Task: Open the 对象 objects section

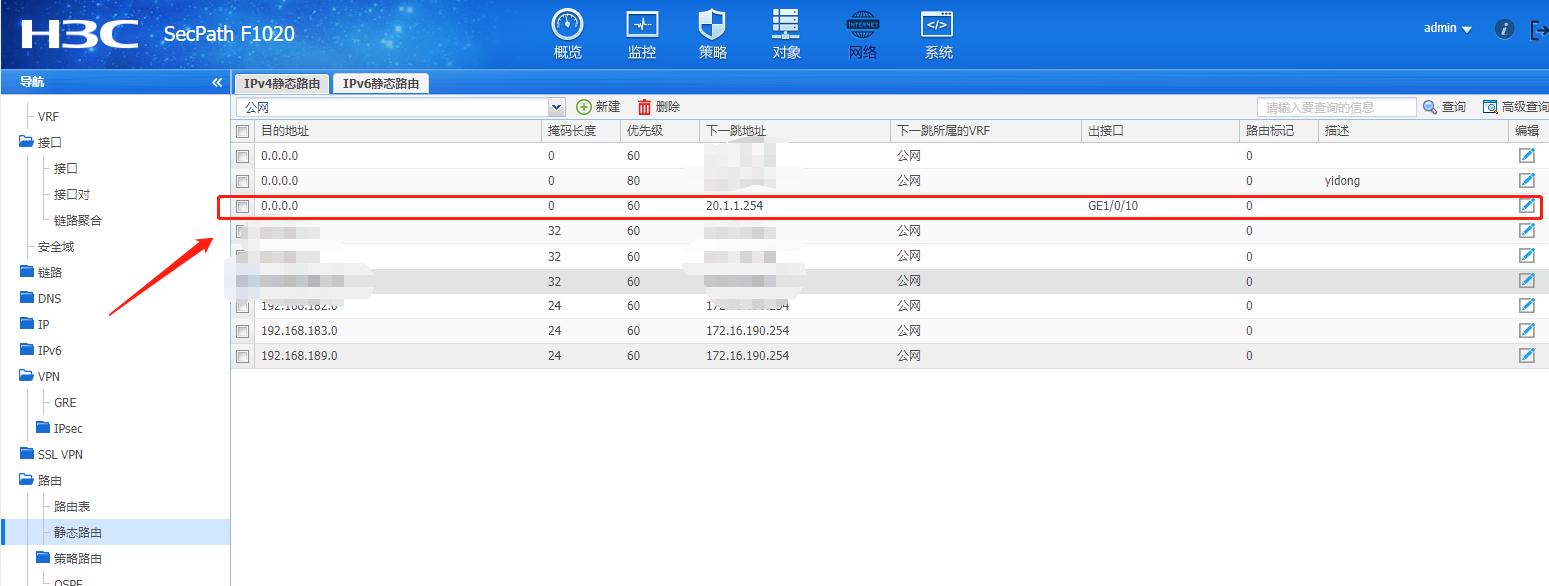Action: pos(786,32)
